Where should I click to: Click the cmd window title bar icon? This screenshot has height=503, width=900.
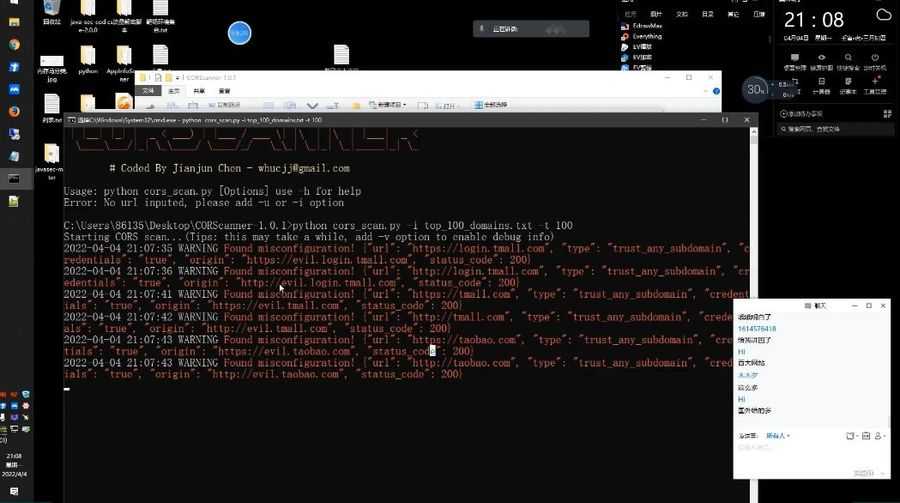pyautogui.click(x=71, y=120)
